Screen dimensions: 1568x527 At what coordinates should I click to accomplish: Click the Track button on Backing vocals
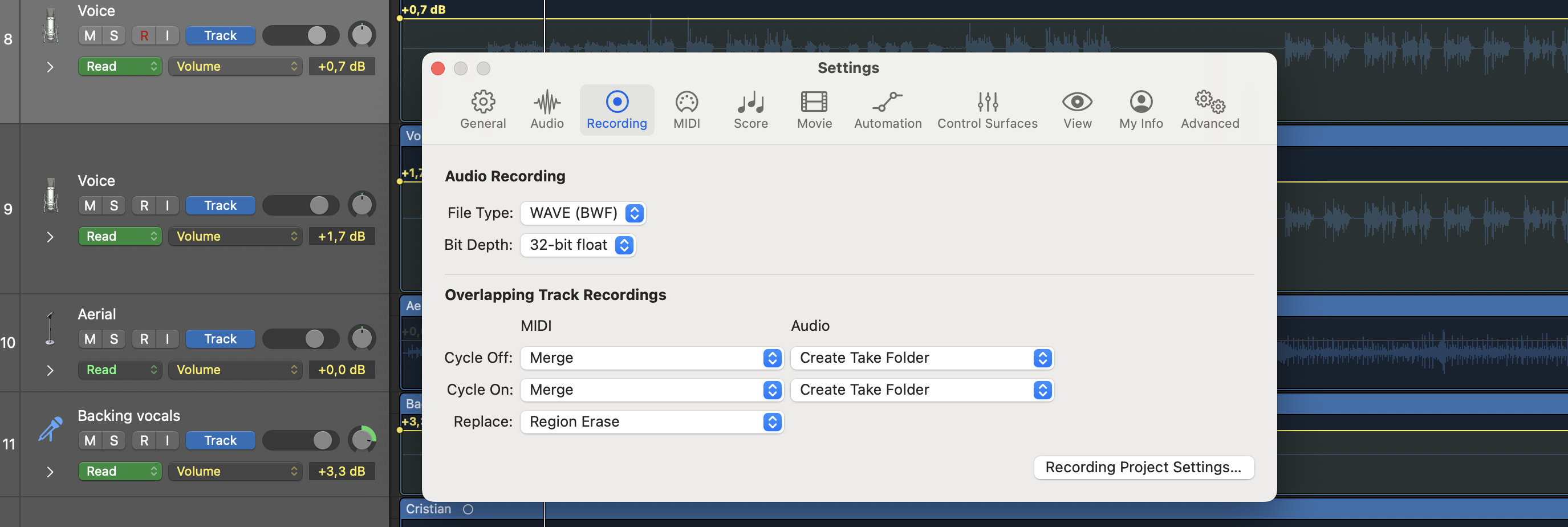click(220, 440)
